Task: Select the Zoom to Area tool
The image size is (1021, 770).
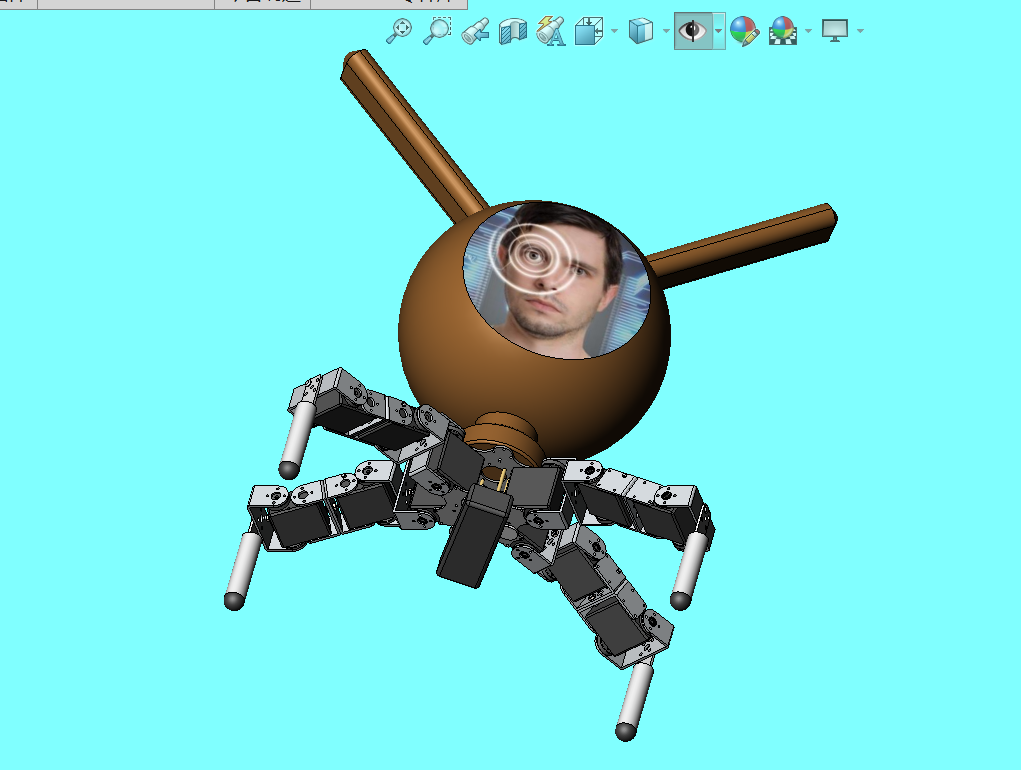Action: point(437,31)
